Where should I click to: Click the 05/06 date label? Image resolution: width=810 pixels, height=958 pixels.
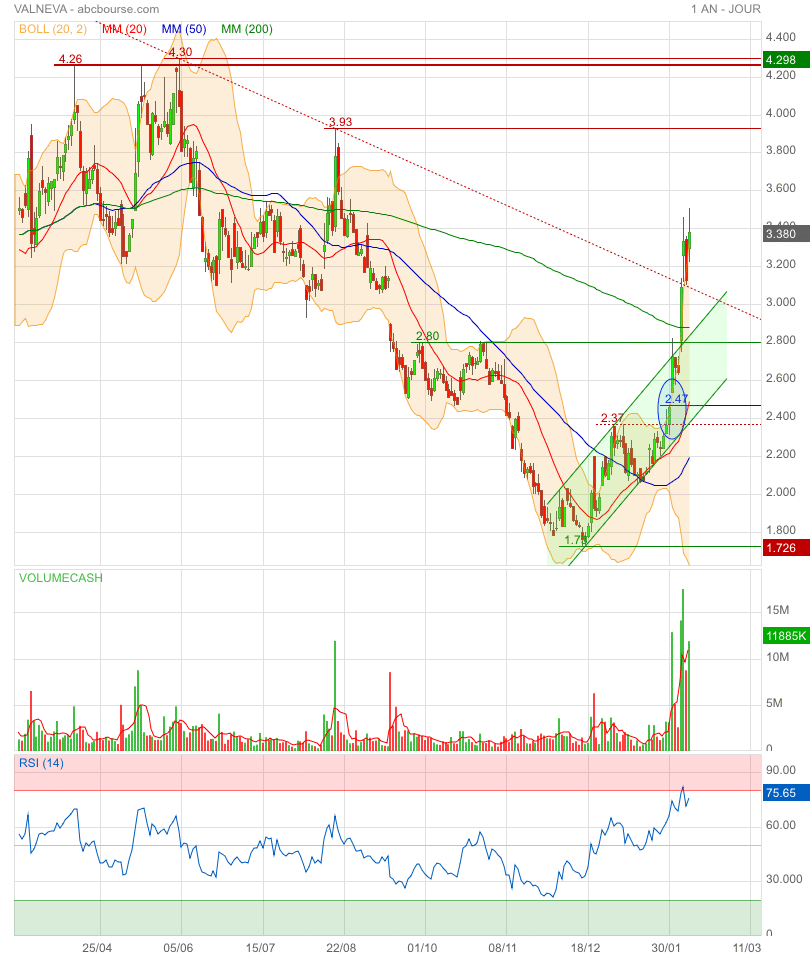coord(178,948)
